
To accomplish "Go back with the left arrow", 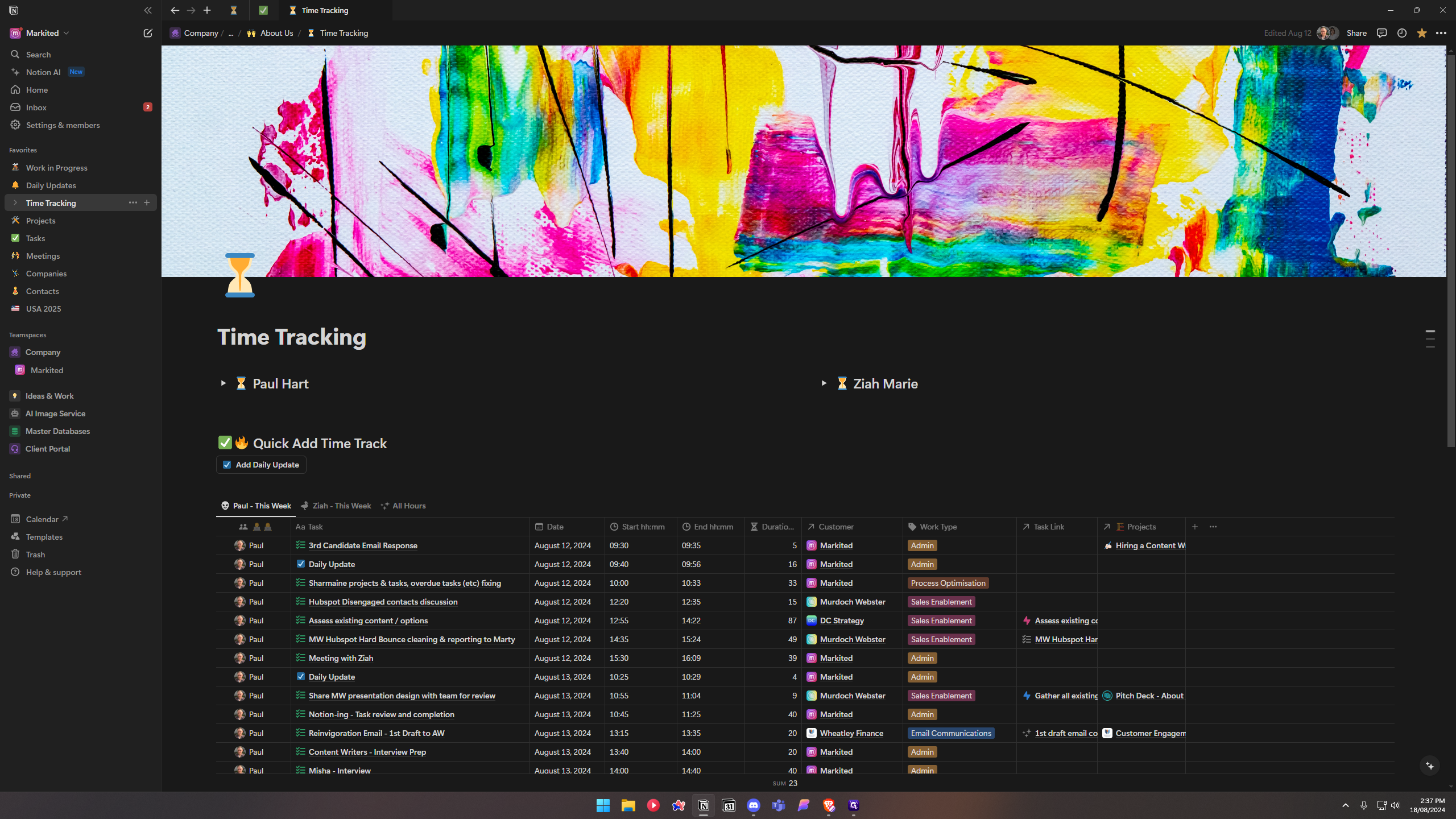I will tap(175, 10).
